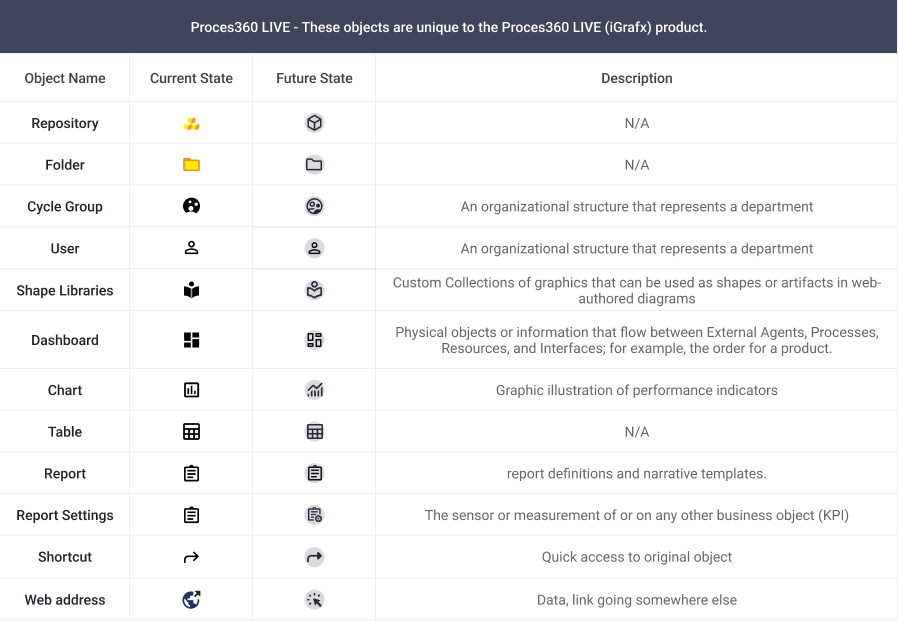Select the Report Settings object name
This screenshot has height=621, width=898.
(x=65, y=515)
